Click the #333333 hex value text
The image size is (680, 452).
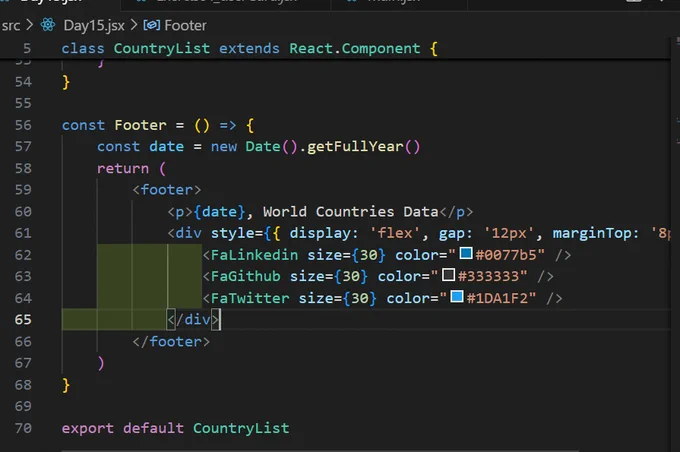(x=488, y=276)
